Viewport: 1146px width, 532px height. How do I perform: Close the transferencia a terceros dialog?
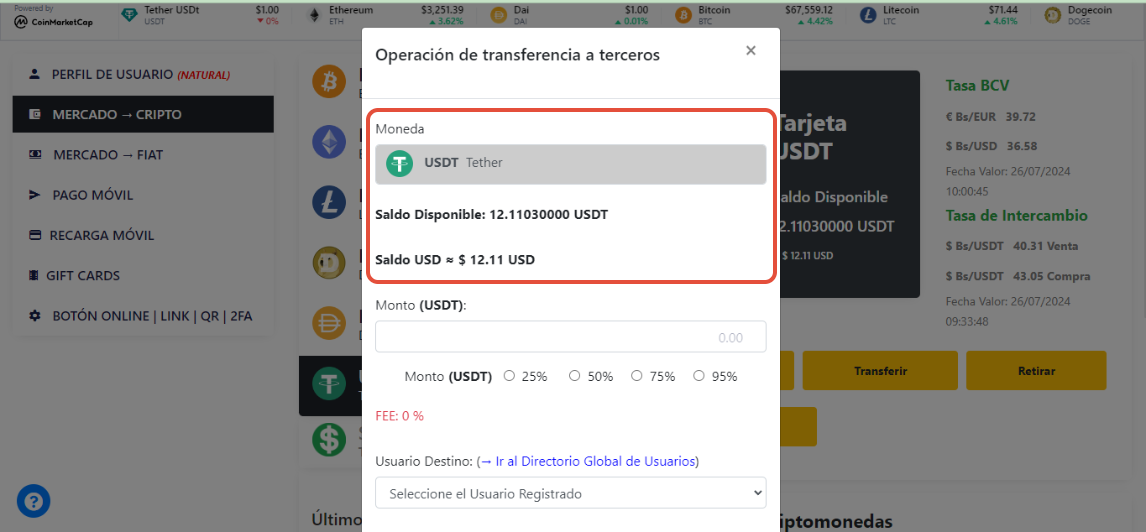point(751,50)
